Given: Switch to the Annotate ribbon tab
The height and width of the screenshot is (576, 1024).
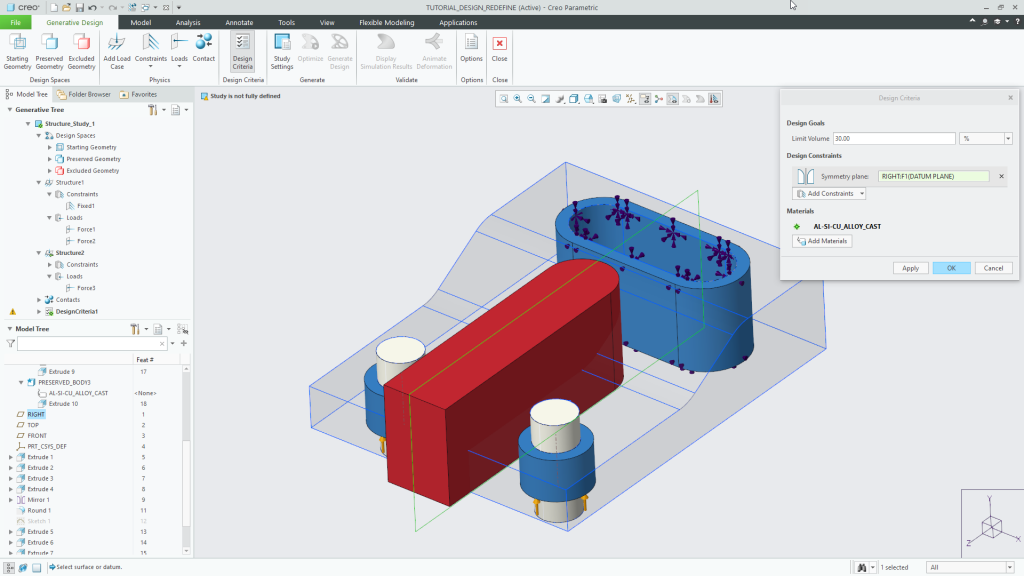Looking at the screenshot, I should 239,22.
